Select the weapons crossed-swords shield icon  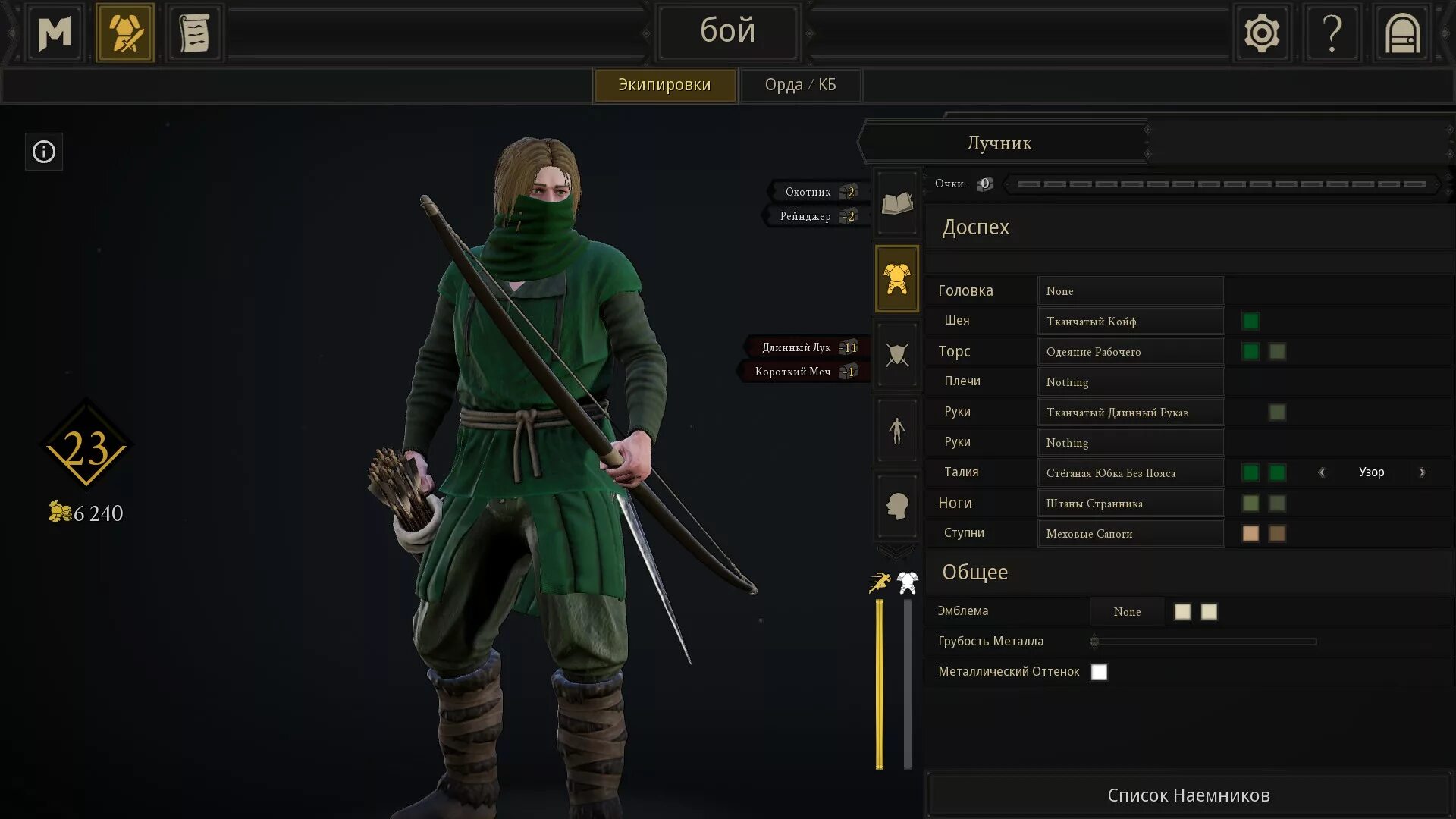(x=897, y=354)
